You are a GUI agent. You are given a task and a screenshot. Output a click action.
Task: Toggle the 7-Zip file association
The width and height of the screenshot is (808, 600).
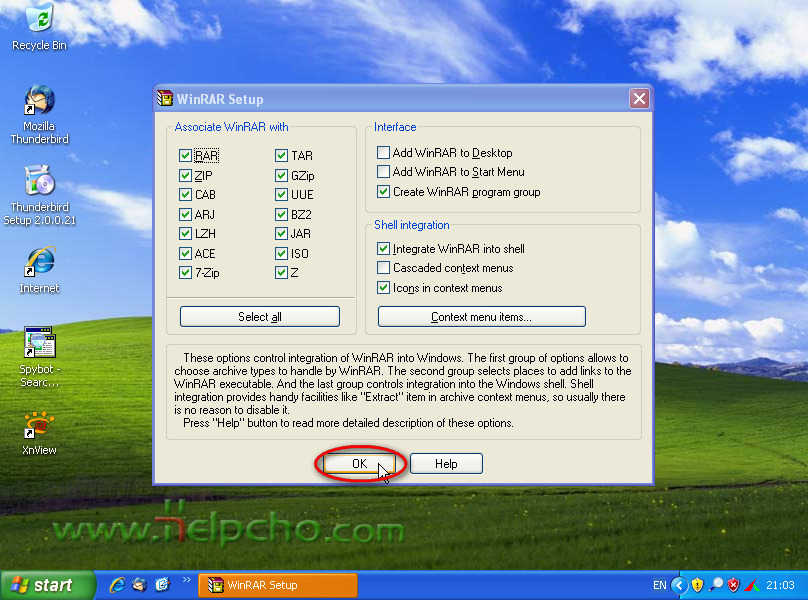[x=186, y=272]
